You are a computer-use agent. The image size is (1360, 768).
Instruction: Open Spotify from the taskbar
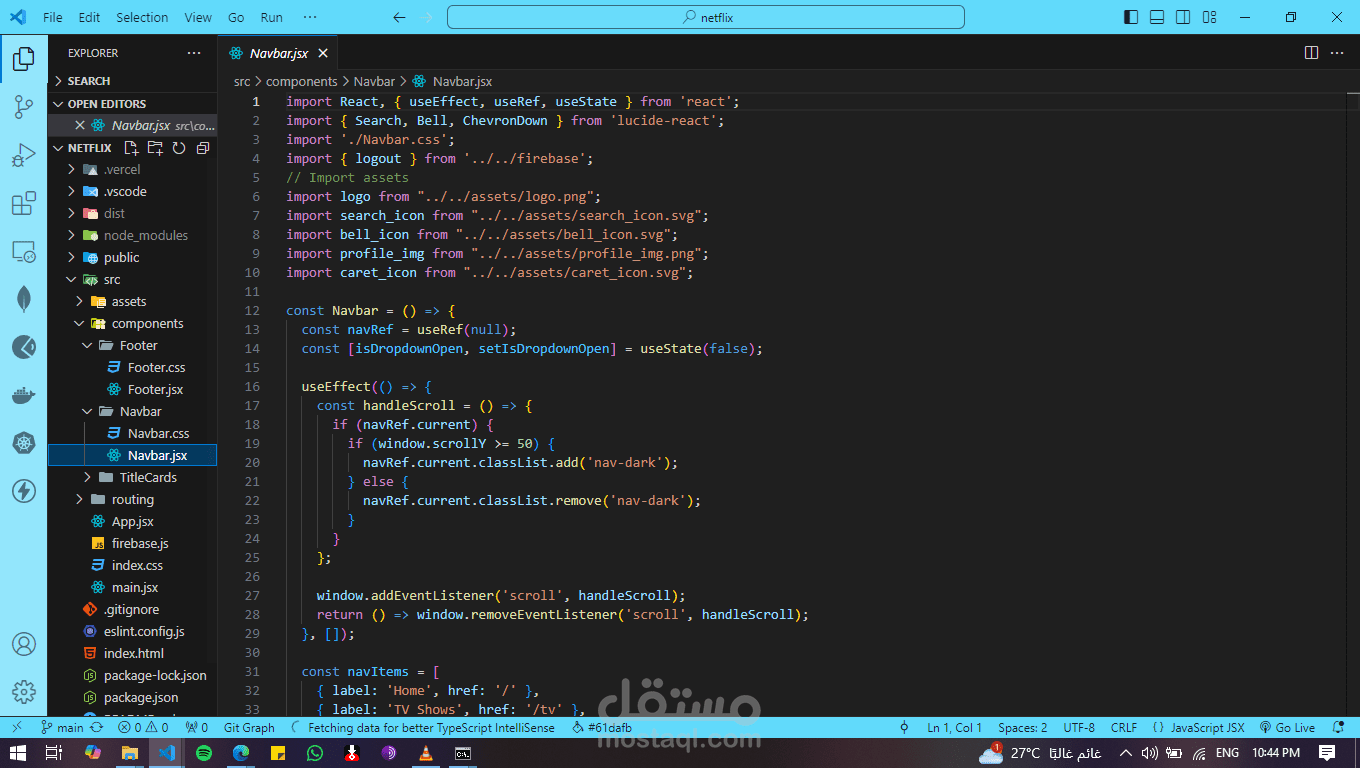[204, 753]
